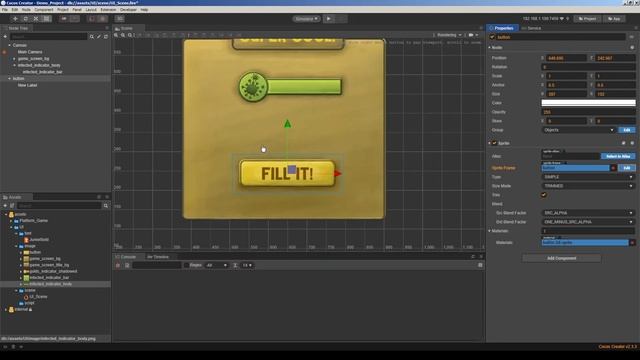The height and width of the screenshot is (360, 640).
Task: Toggle the Regex checkbox in Console
Action: pyautogui.click(x=187, y=265)
